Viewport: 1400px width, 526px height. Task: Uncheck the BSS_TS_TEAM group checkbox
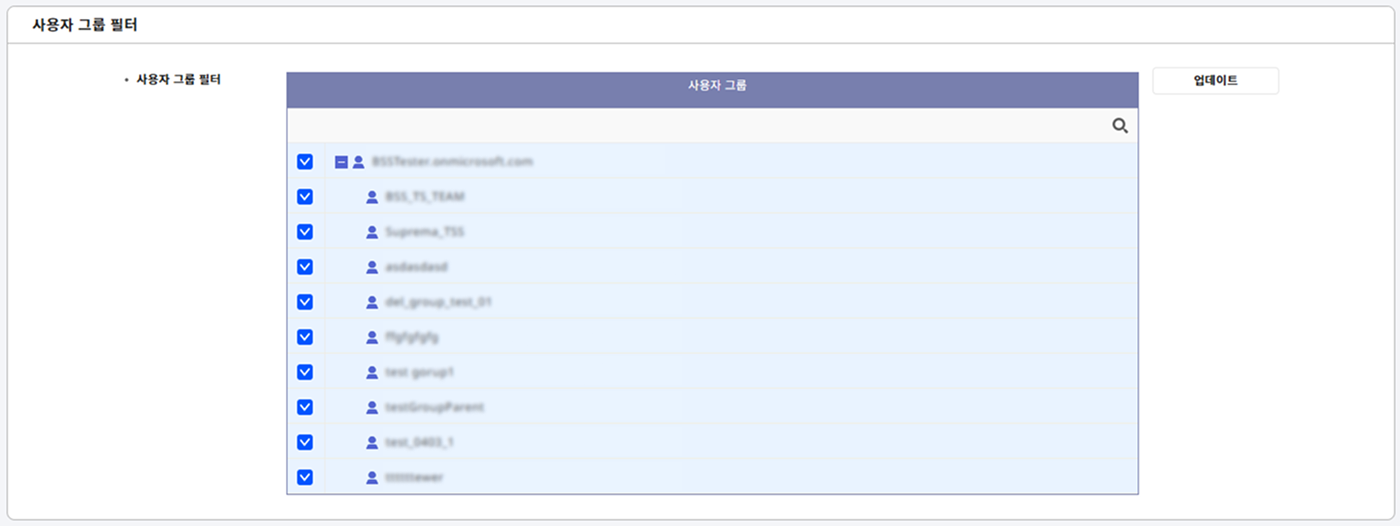(305, 197)
